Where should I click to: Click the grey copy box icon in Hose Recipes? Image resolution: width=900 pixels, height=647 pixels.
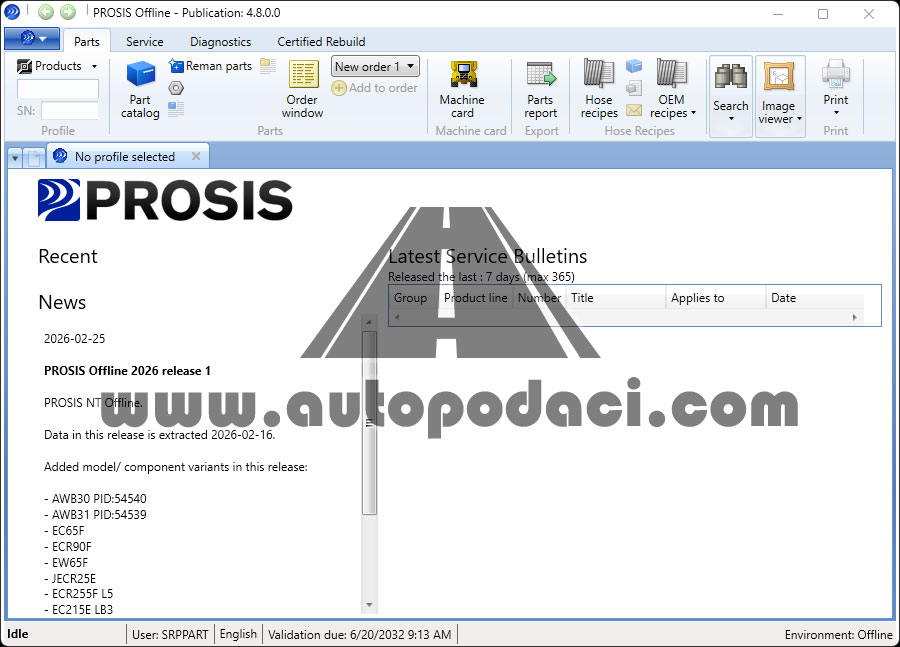point(634,88)
